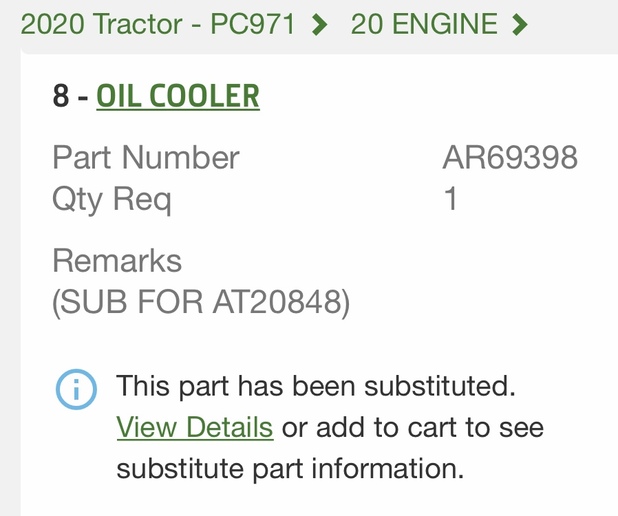
Task: Open the 20 ENGINE breadcrumb link
Action: click(x=424, y=24)
